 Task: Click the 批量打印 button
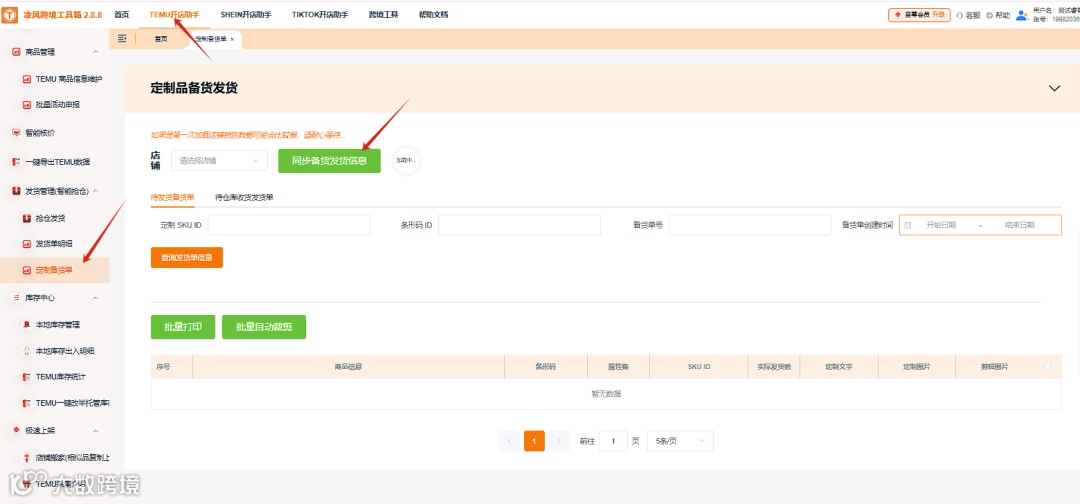[183, 327]
